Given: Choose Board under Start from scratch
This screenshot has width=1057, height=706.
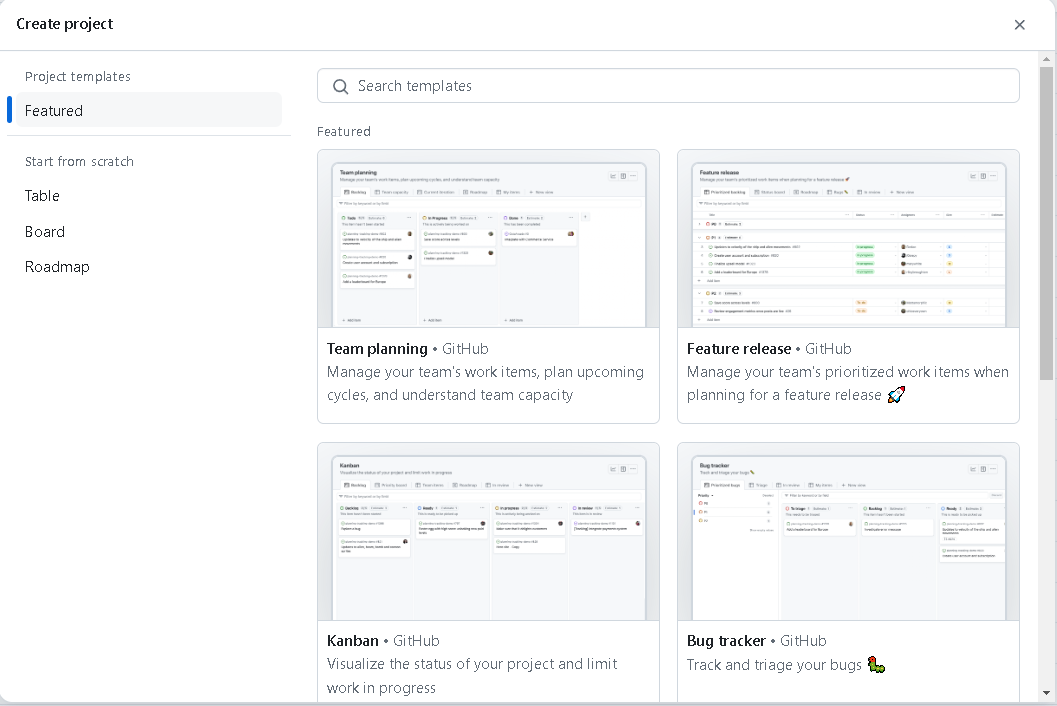Looking at the screenshot, I should tap(44, 231).
